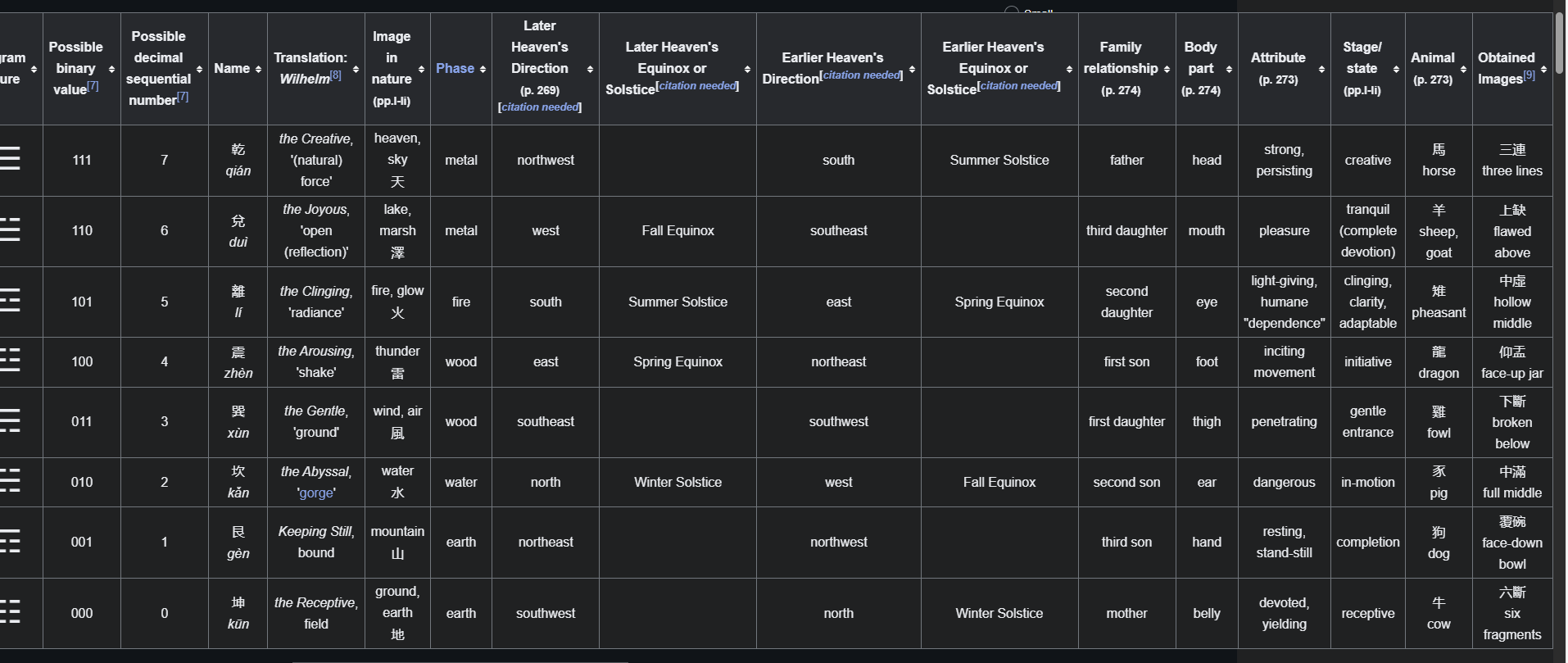Click the 'belly' body part cell
This screenshot has width=1568, height=663.
coord(1207,613)
